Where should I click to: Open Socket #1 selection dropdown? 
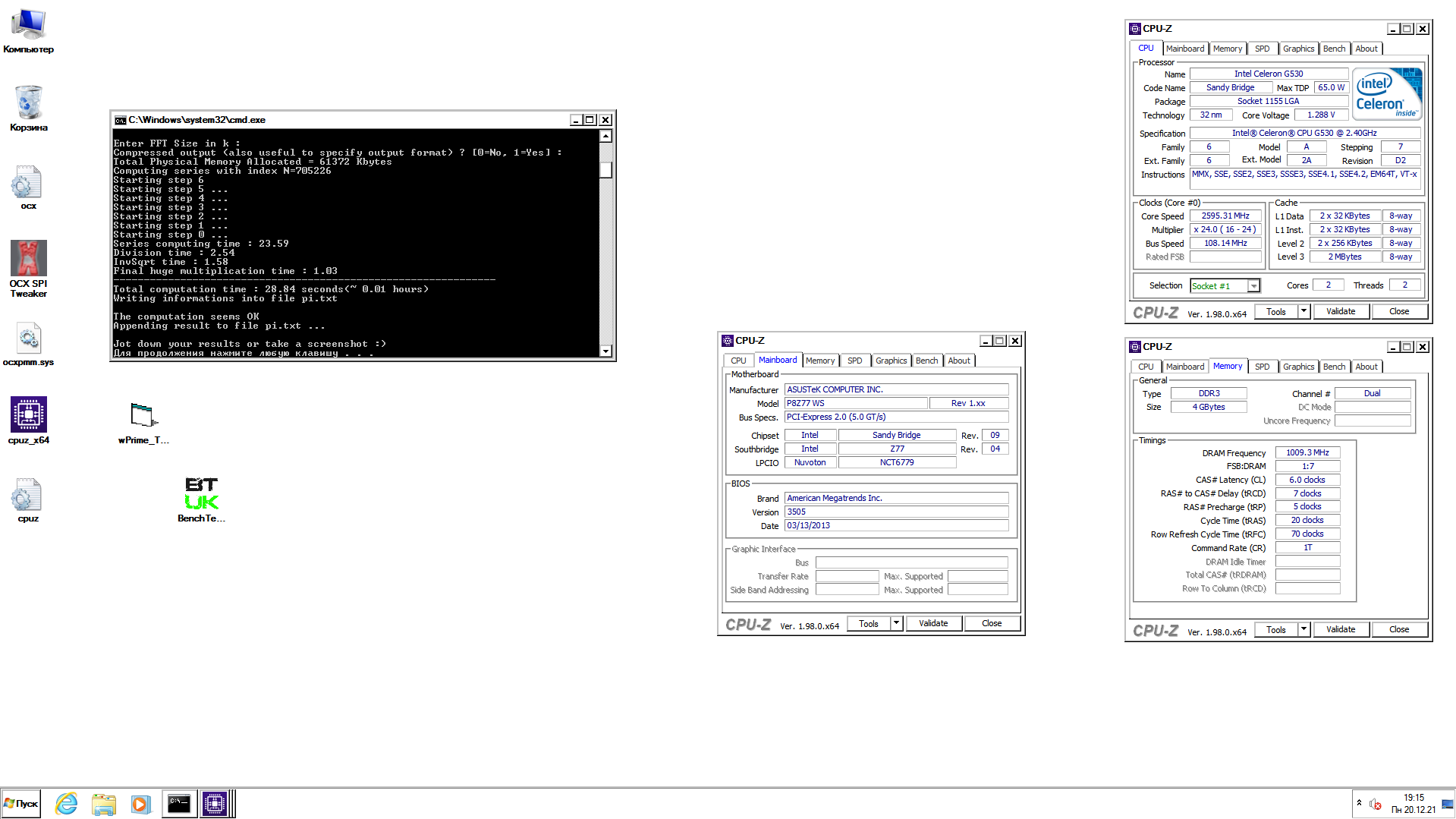[x=1254, y=286]
